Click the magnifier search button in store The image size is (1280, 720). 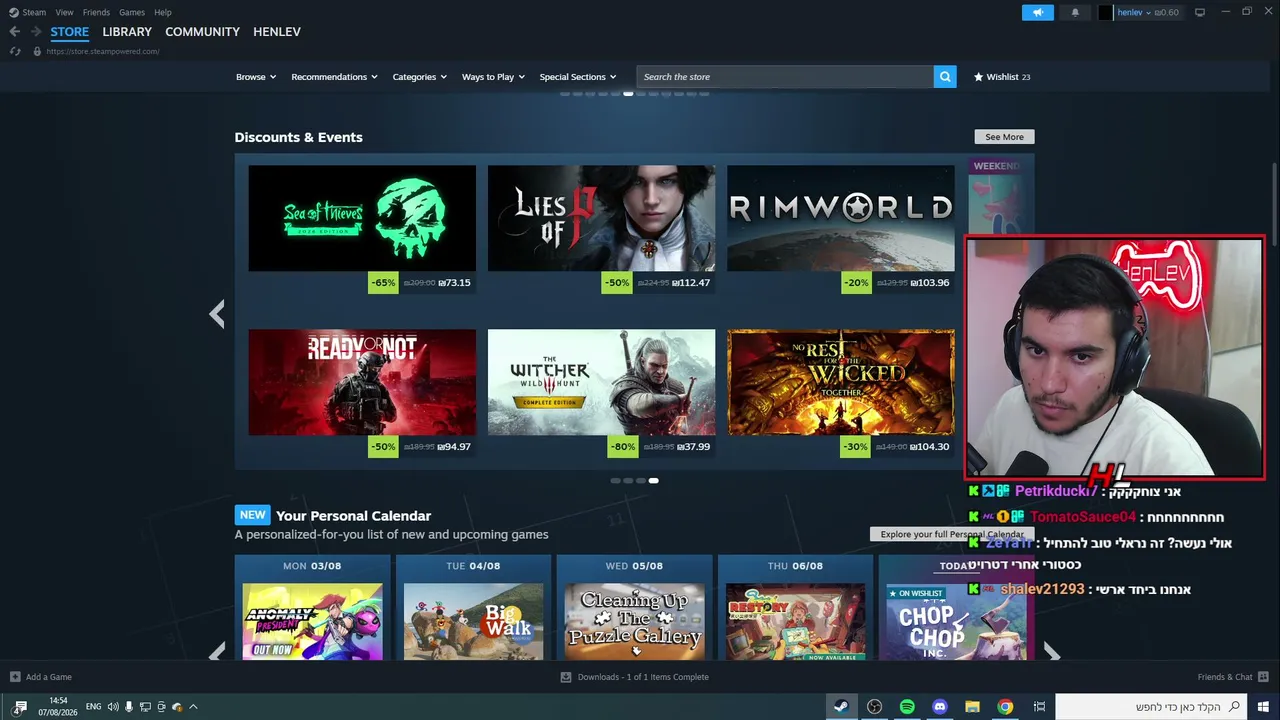pos(945,77)
